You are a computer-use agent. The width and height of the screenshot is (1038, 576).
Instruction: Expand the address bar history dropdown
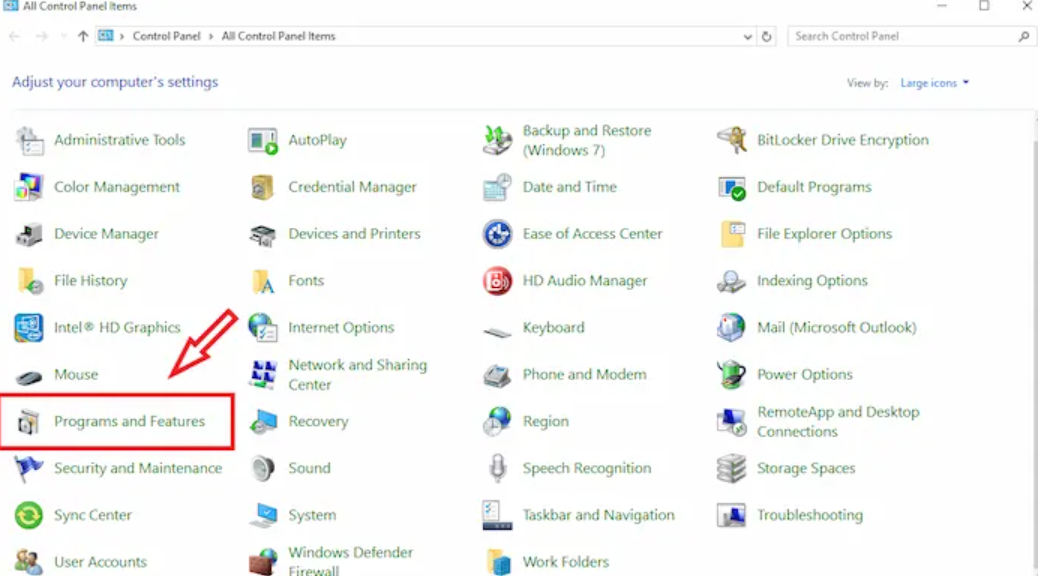[x=747, y=36]
